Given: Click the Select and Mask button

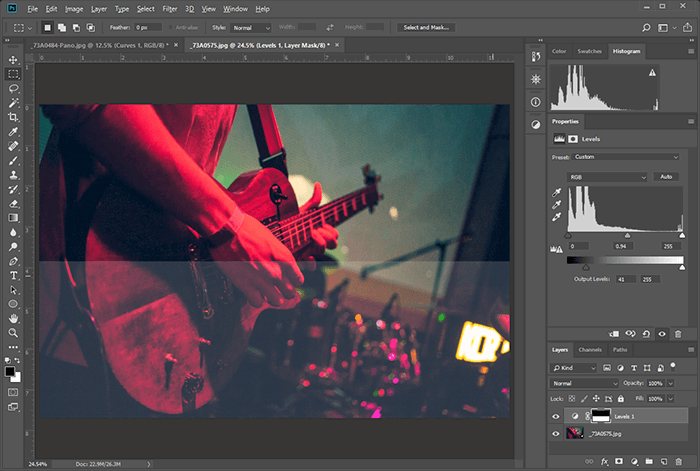Looking at the screenshot, I should (x=426, y=28).
